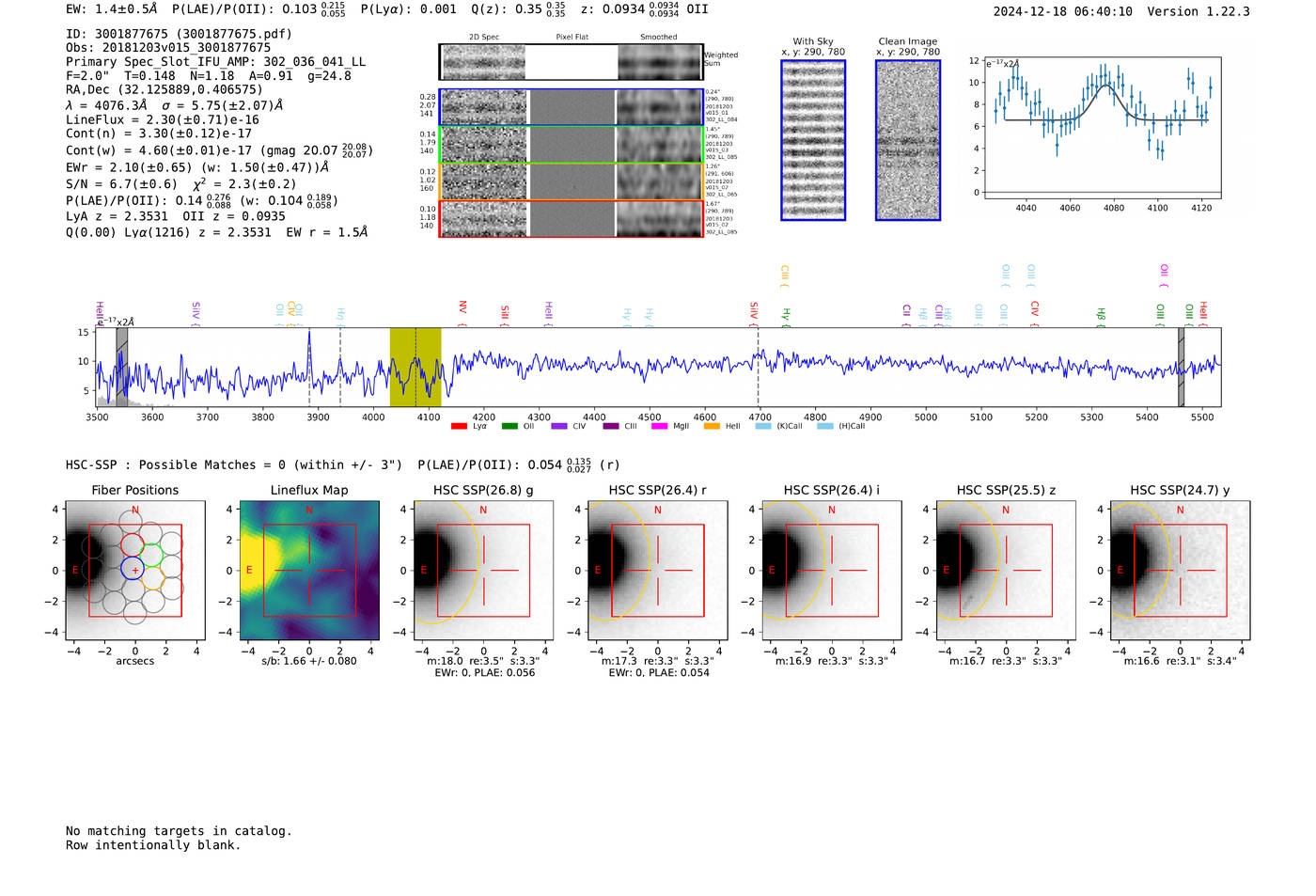Select the blue-bordered fiber spectrum row
Screen dimensions: 1316x896
(572, 107)
